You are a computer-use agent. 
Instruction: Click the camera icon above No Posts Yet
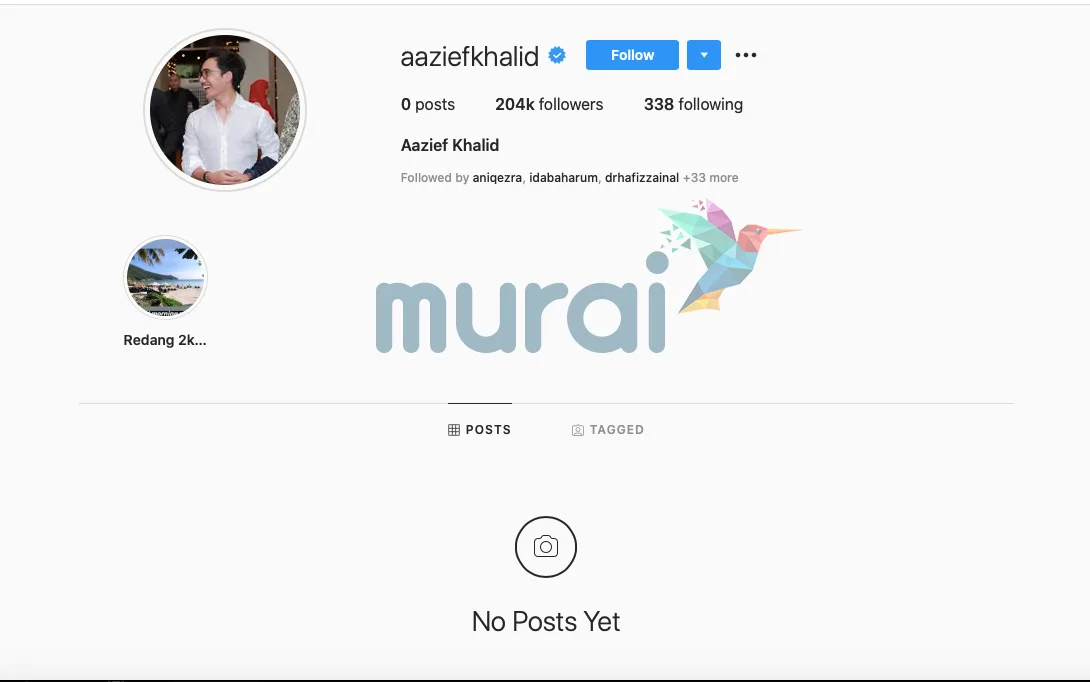click(546, 546)
